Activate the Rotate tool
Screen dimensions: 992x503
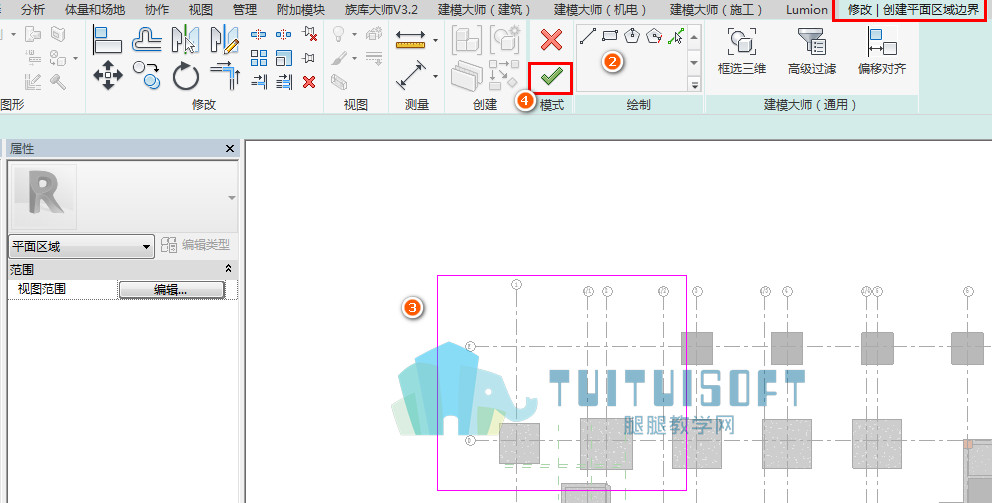[x=186, y=76]
